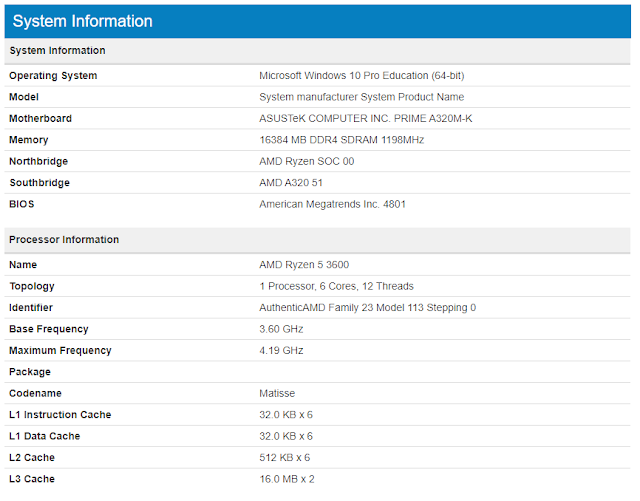Image resolution: width=640 pixels, height=501 pixels.
Task: Select the 6 Cores, 12 Threads value
Action: click(x=336, y=286)
